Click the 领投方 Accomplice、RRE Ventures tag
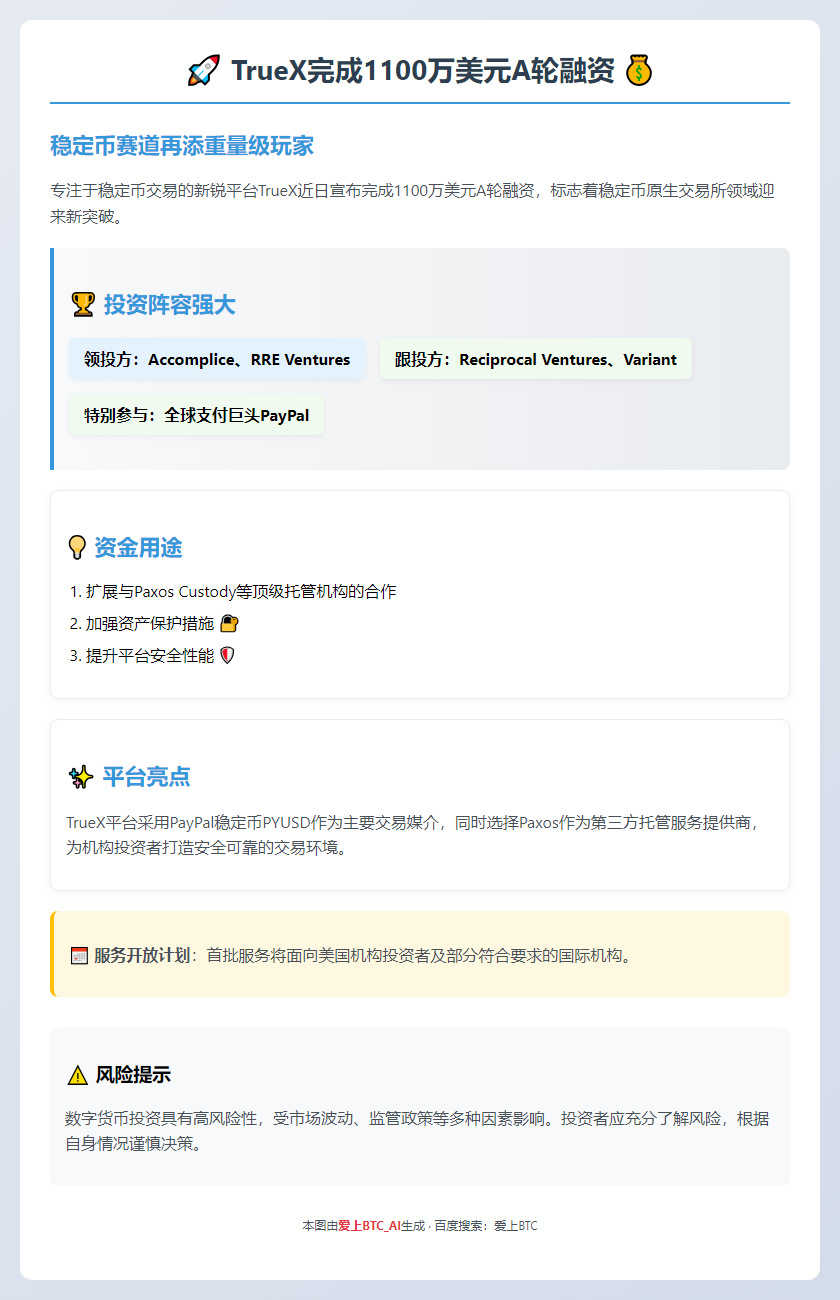The height and width of the screenshot is (1300, 840). [x=217, y=360]
